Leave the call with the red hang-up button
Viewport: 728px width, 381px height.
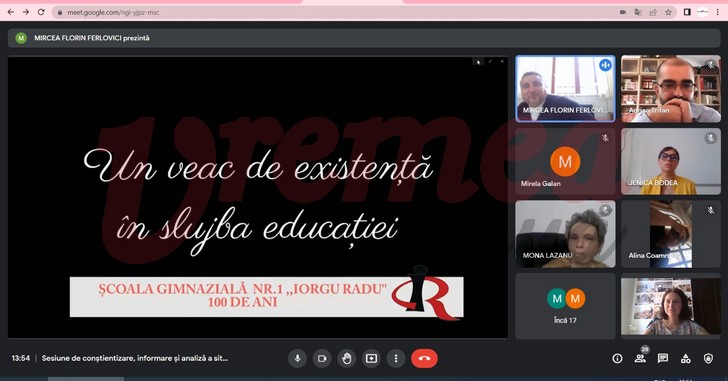[x=424, y=358]
